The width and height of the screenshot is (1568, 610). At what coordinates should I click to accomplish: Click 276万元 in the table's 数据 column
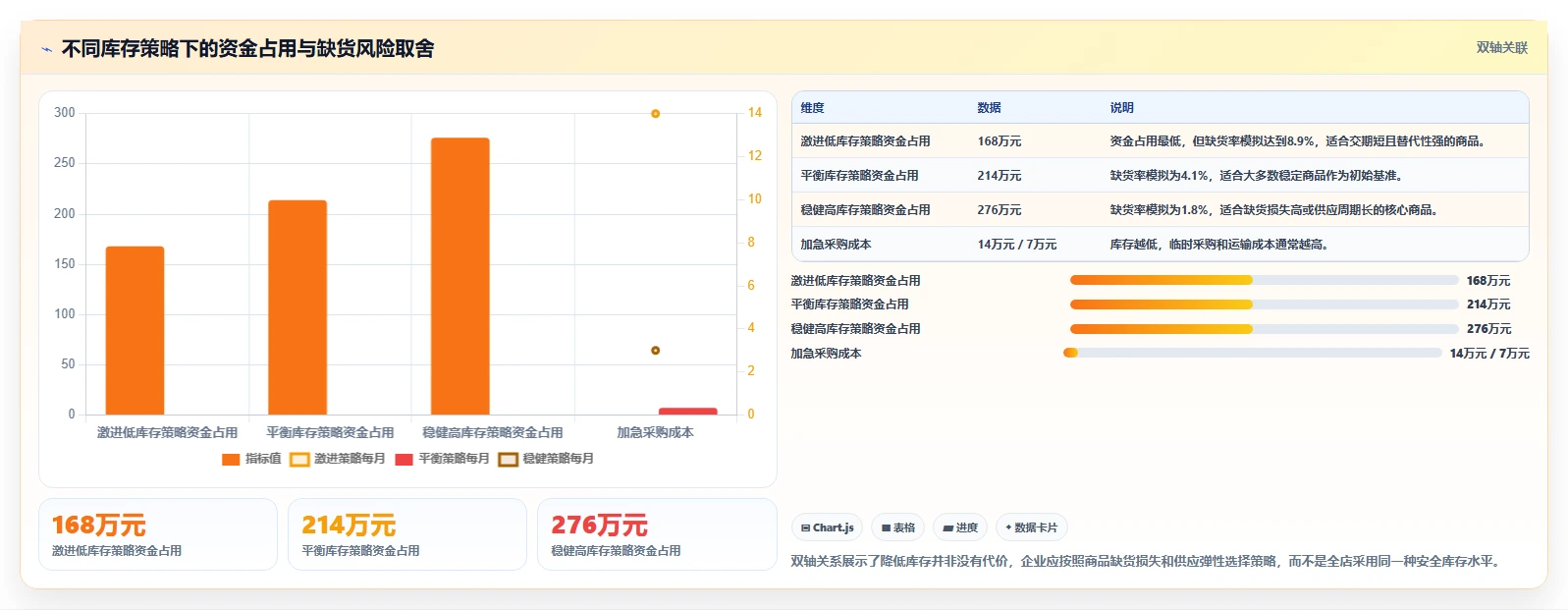(999, 210)
